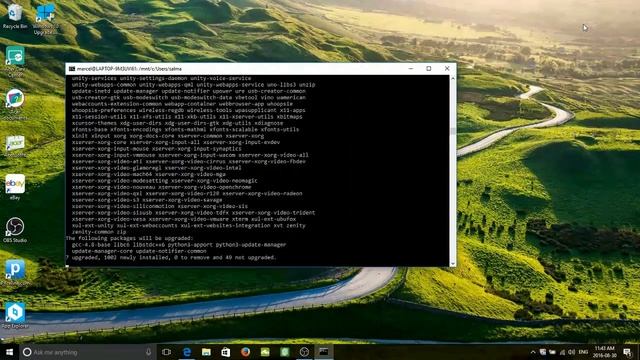
Task: Open the Windows 10 Upgrade desktop shortcut
Action: coord(45,18)
